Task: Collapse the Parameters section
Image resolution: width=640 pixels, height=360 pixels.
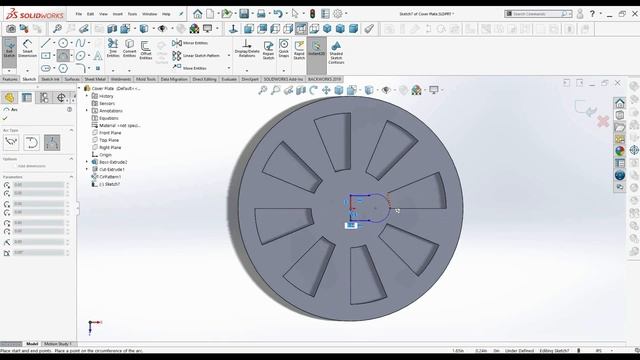Action: [71, 177]
